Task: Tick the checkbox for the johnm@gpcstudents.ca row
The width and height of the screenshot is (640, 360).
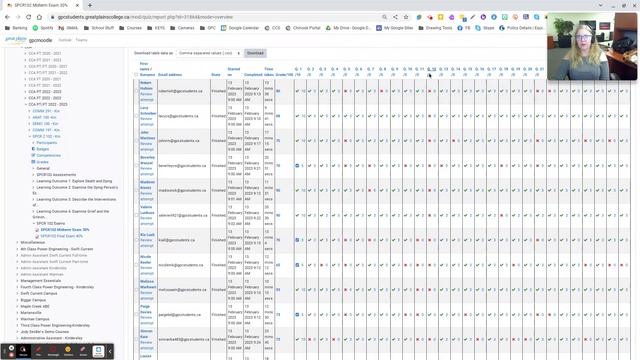Action: pyautogui.click(x=136, y=141)
